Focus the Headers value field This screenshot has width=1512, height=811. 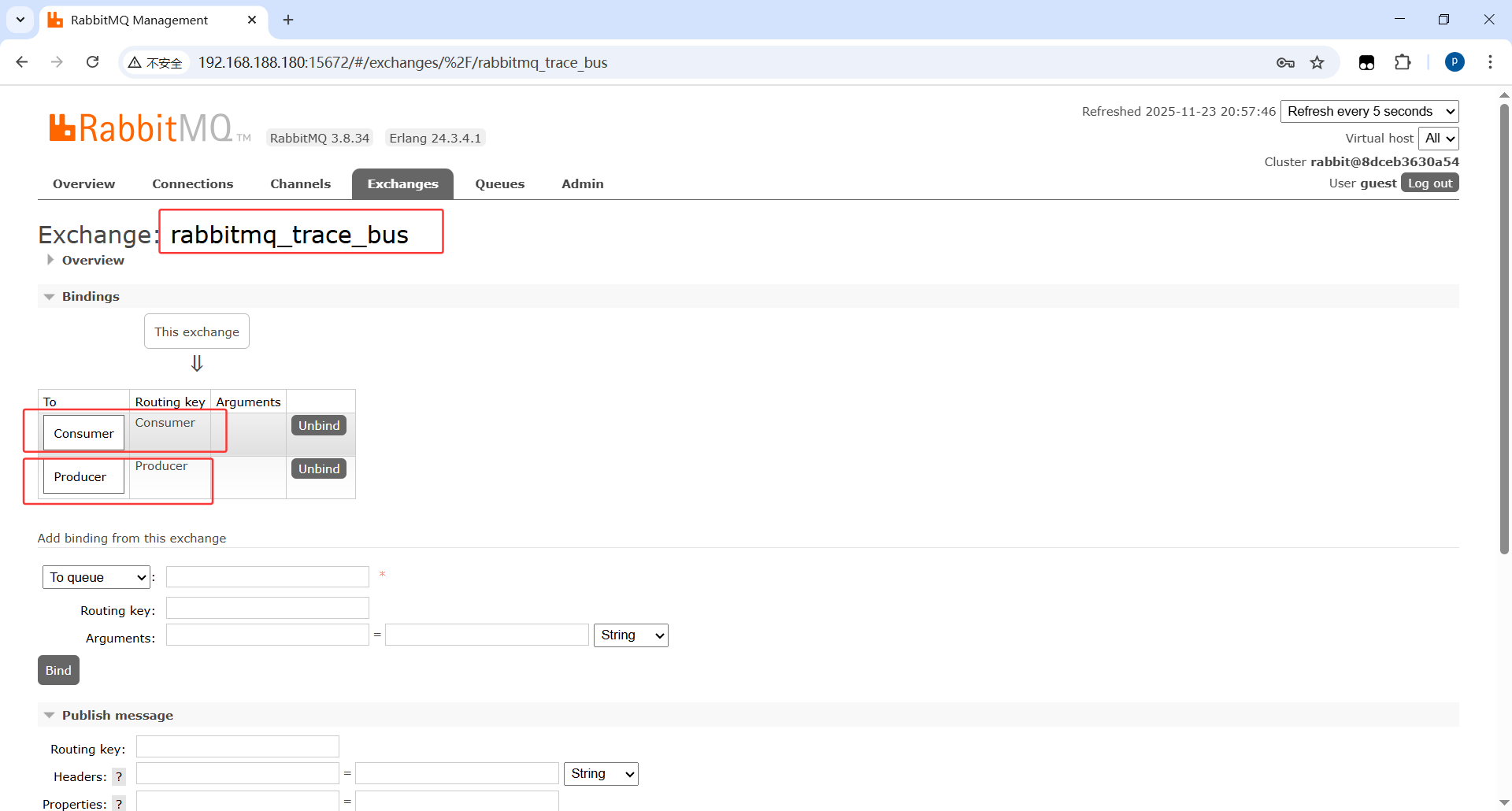457,773
